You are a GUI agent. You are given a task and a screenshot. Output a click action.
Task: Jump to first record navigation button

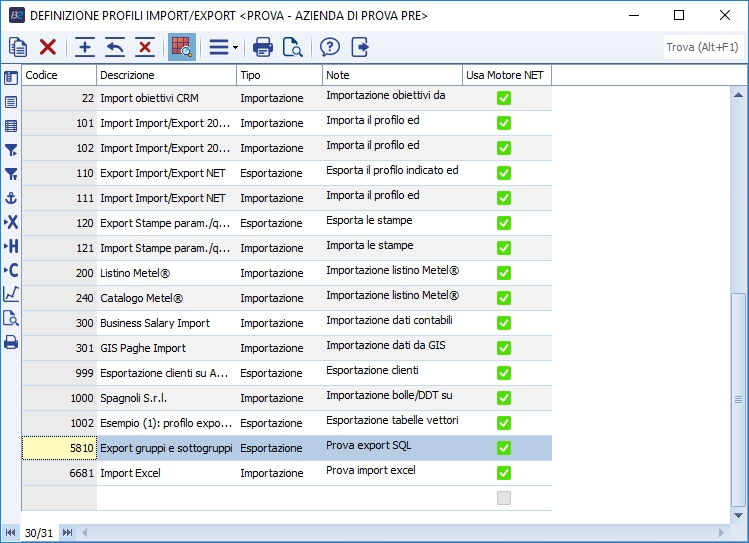10,533
